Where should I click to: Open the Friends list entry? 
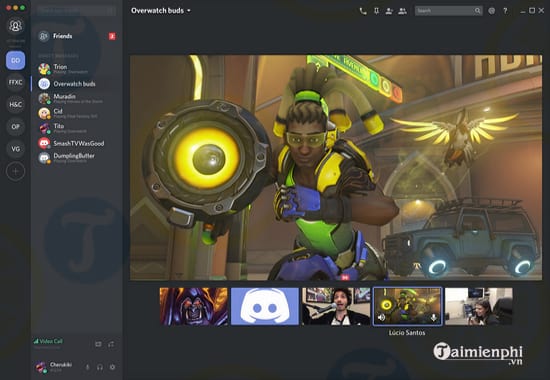pyautogui.click(x=76, y=36)
